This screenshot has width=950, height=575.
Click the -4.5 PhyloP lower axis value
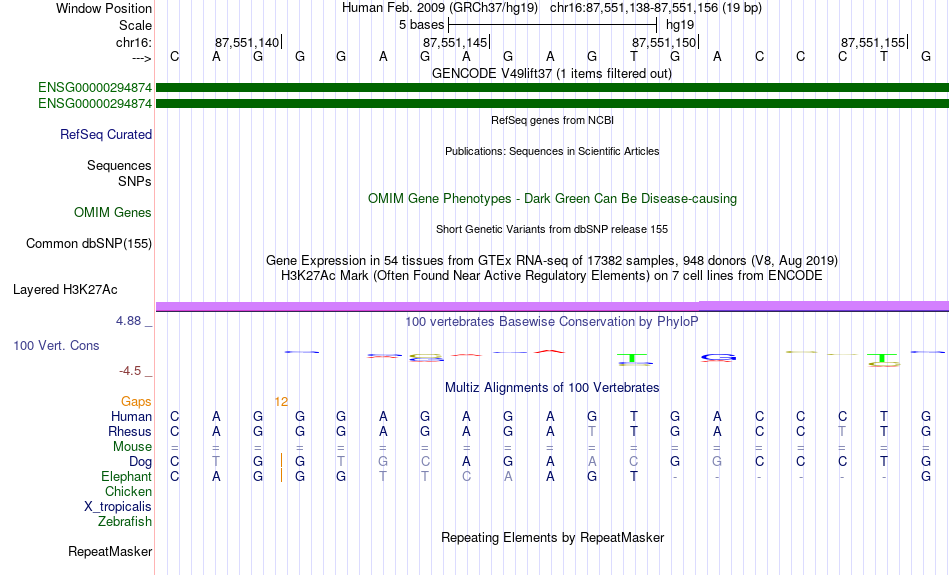coord(130,371)
